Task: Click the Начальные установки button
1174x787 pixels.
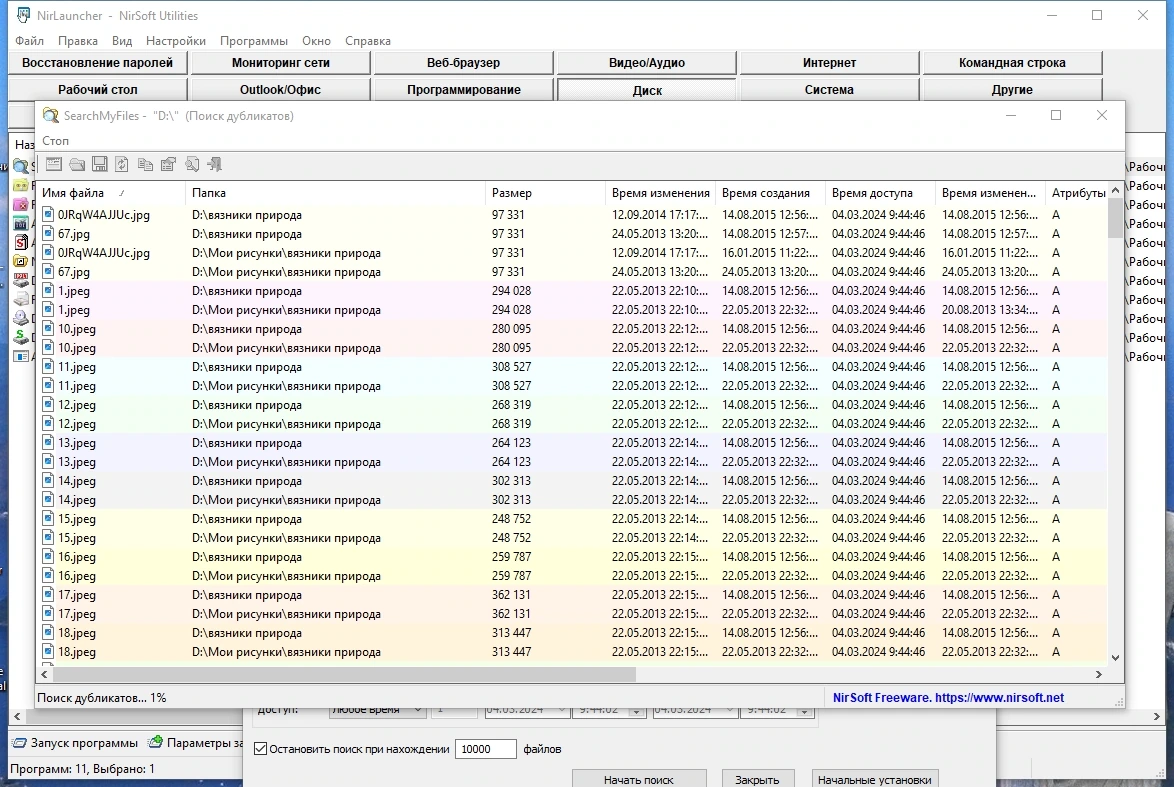Action: pos(875,779)
